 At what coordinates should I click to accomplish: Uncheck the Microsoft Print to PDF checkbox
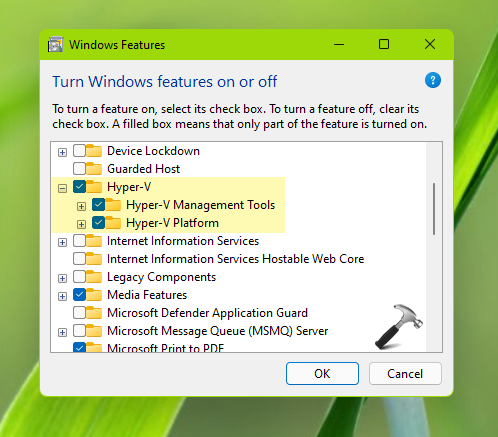tap(79, 347)
